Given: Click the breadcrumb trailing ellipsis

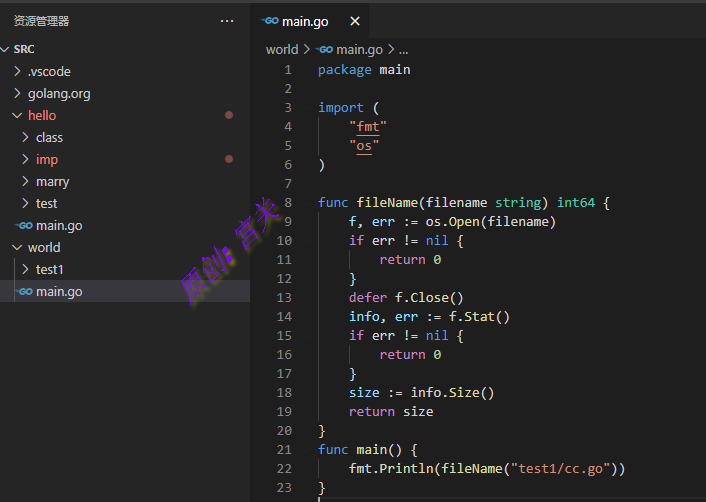Looking at the screenshot, I should click(403, 49).
